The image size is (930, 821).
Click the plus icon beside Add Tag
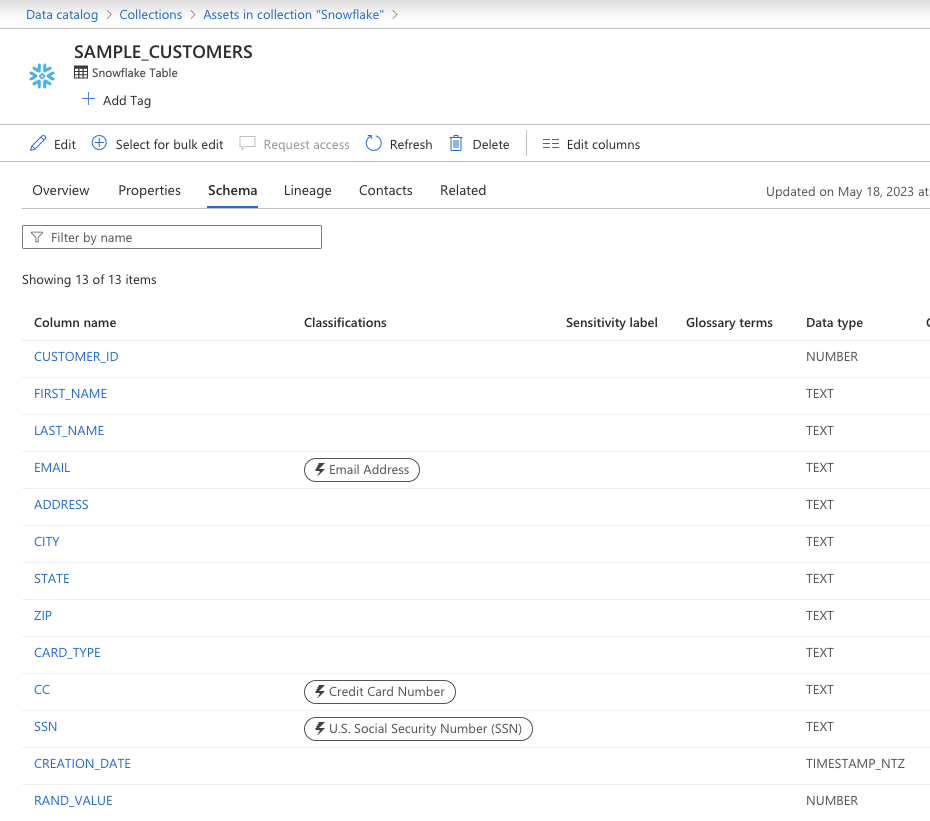[x=88, y=100]
